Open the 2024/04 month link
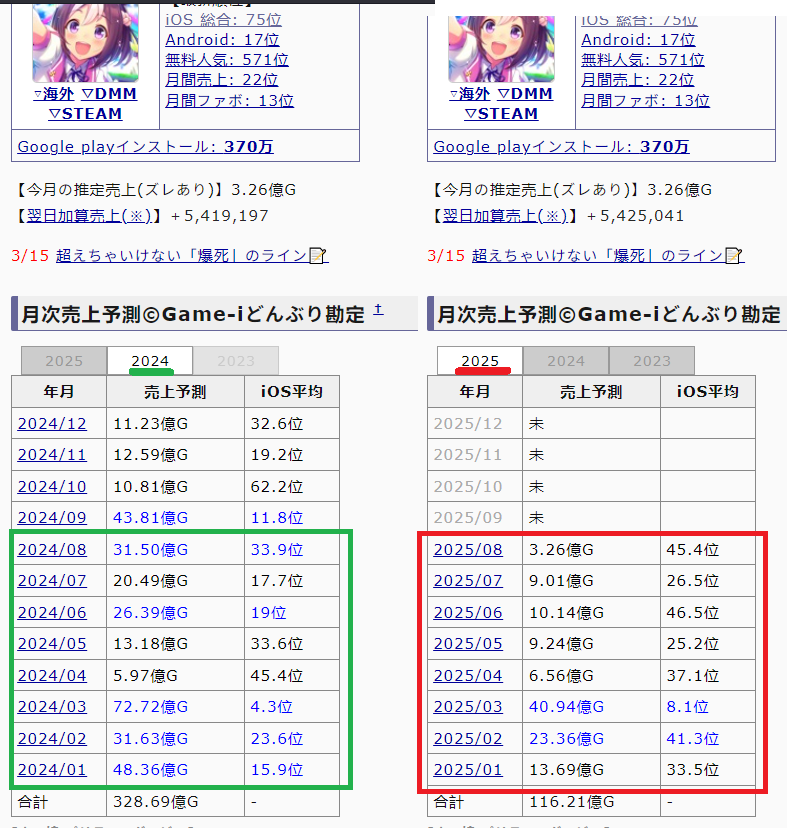 point(52,675)
